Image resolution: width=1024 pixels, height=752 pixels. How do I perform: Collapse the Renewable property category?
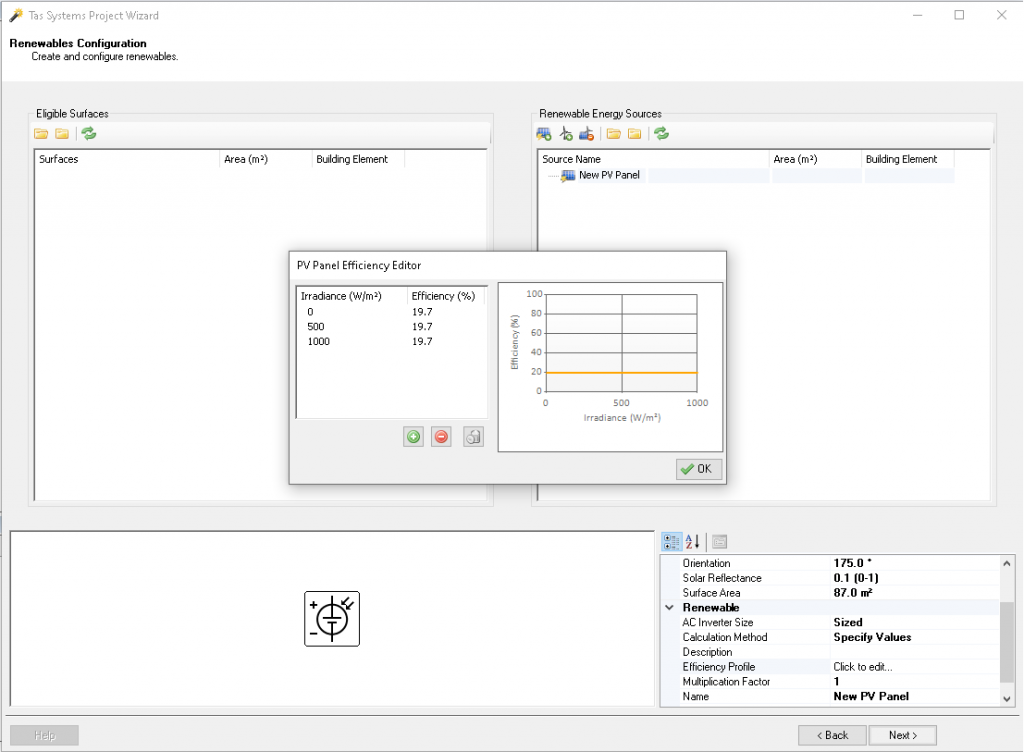tap(669, 608)
